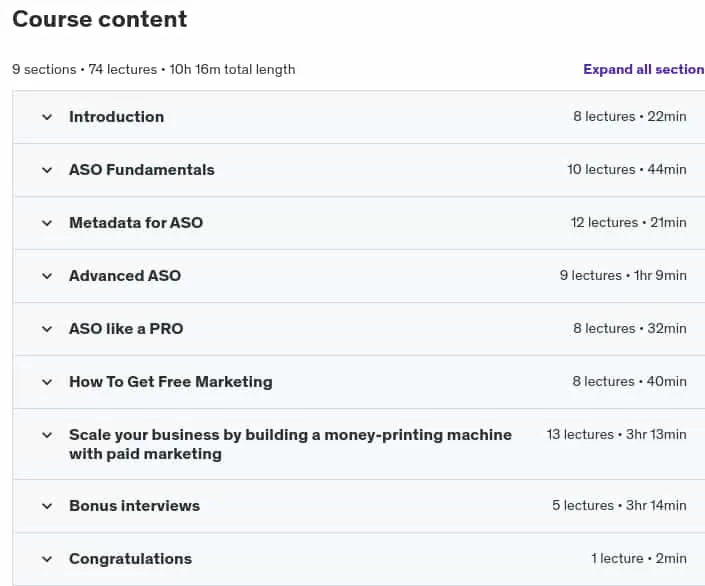
Task: Open How To Get Free Marketing title
Action: pyautogui.click(x=171, y=382)
